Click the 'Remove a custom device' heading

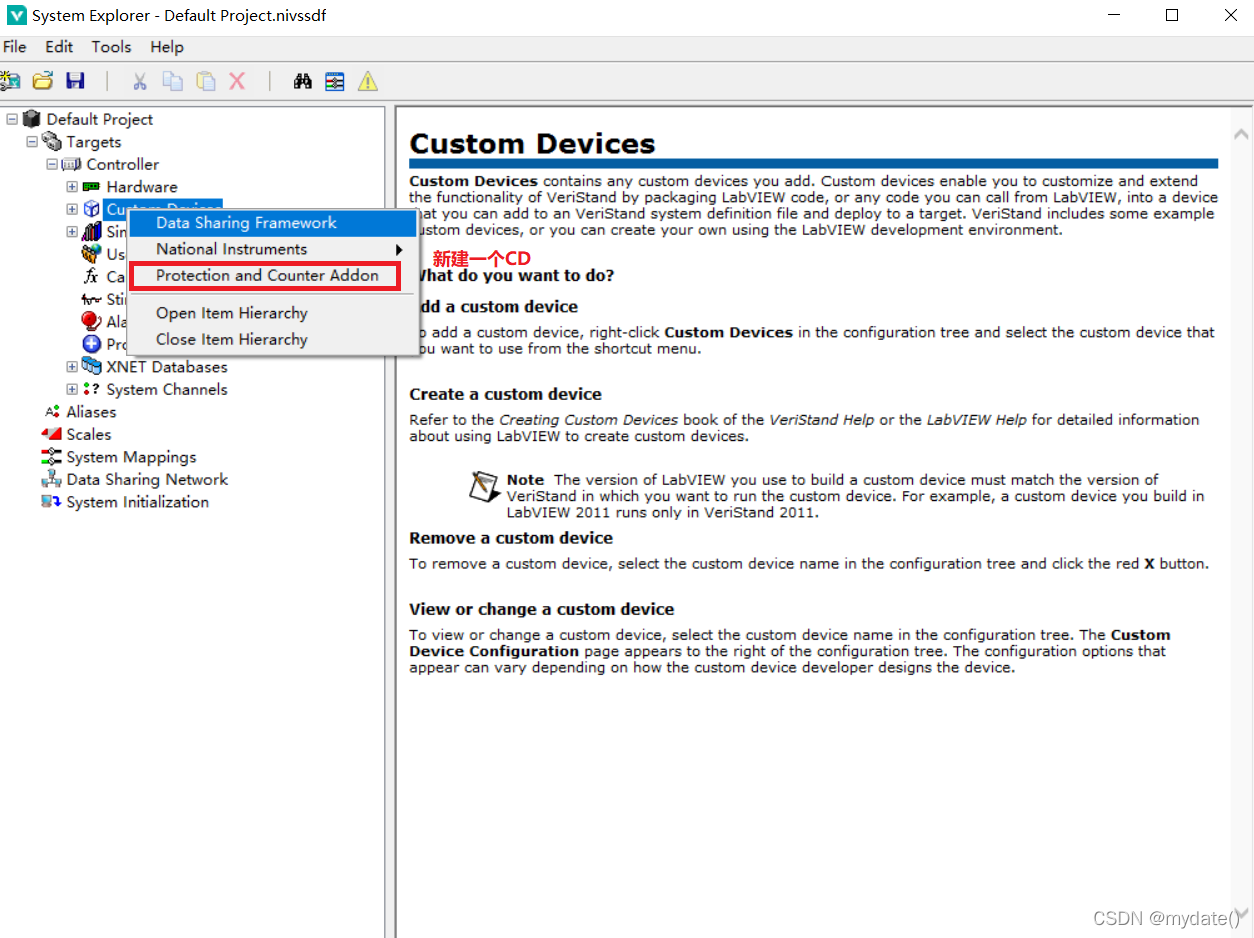click(x=511, y=538)
